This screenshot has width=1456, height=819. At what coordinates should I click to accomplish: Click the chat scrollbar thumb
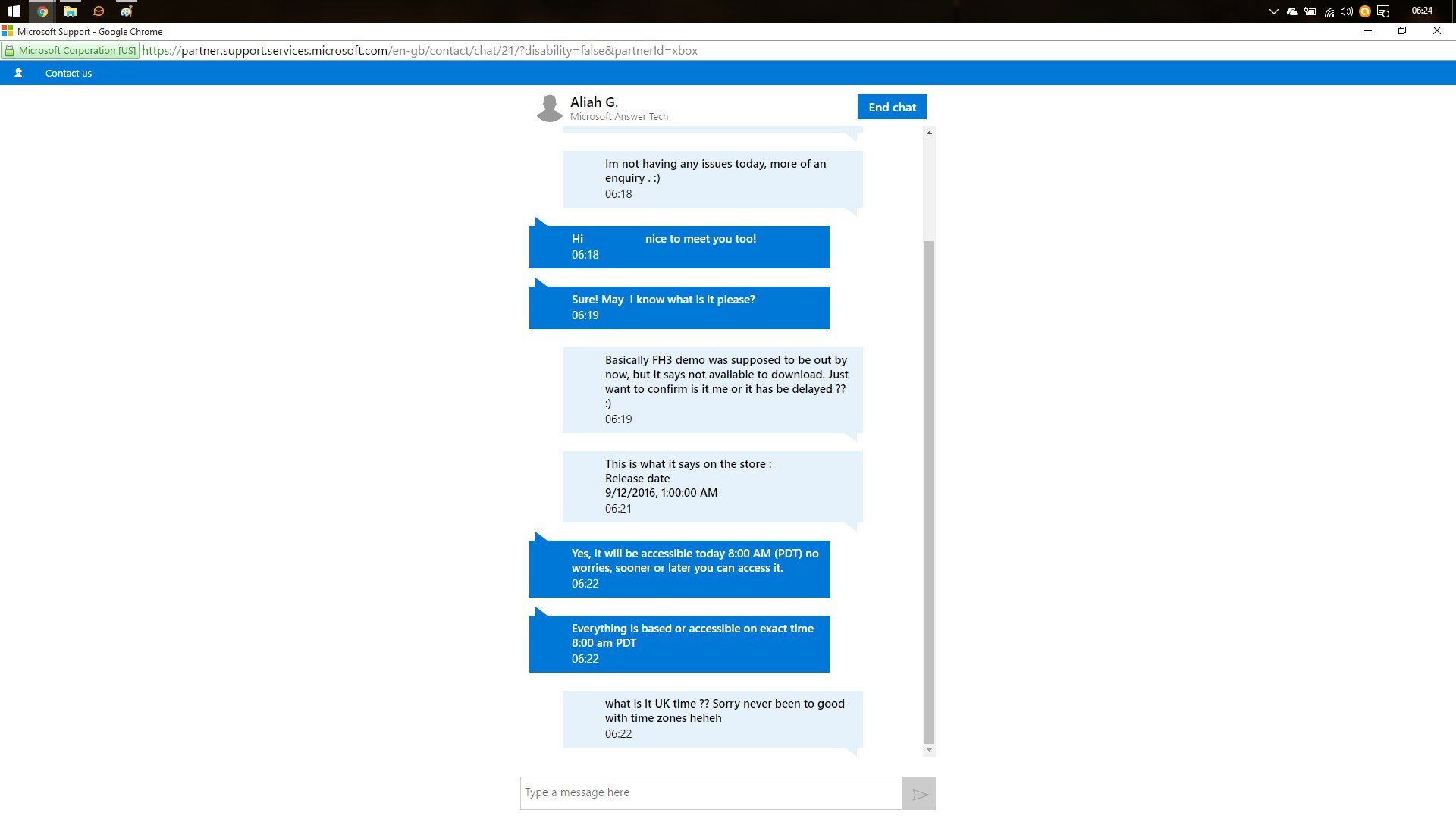[x=929, y=493]
